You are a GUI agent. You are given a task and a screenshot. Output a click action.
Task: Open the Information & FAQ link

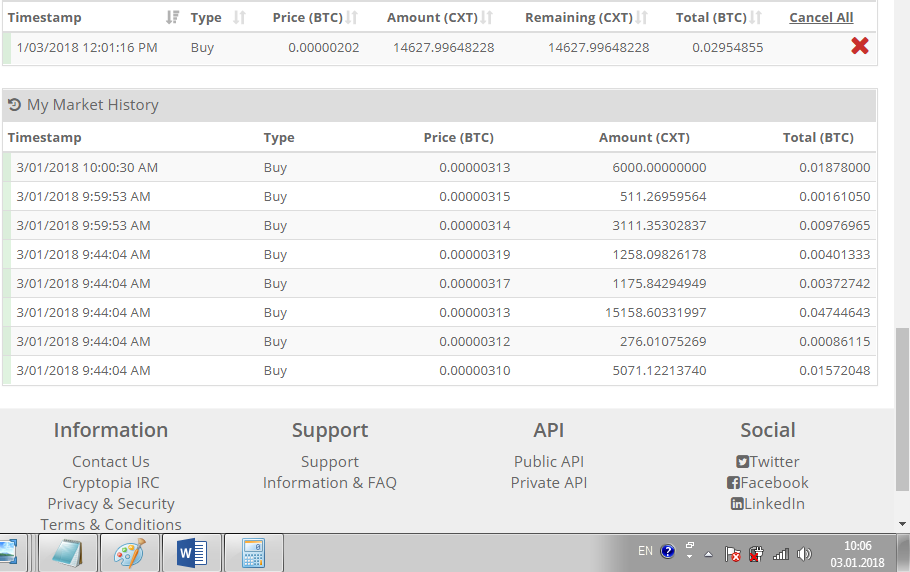(329, 482)
